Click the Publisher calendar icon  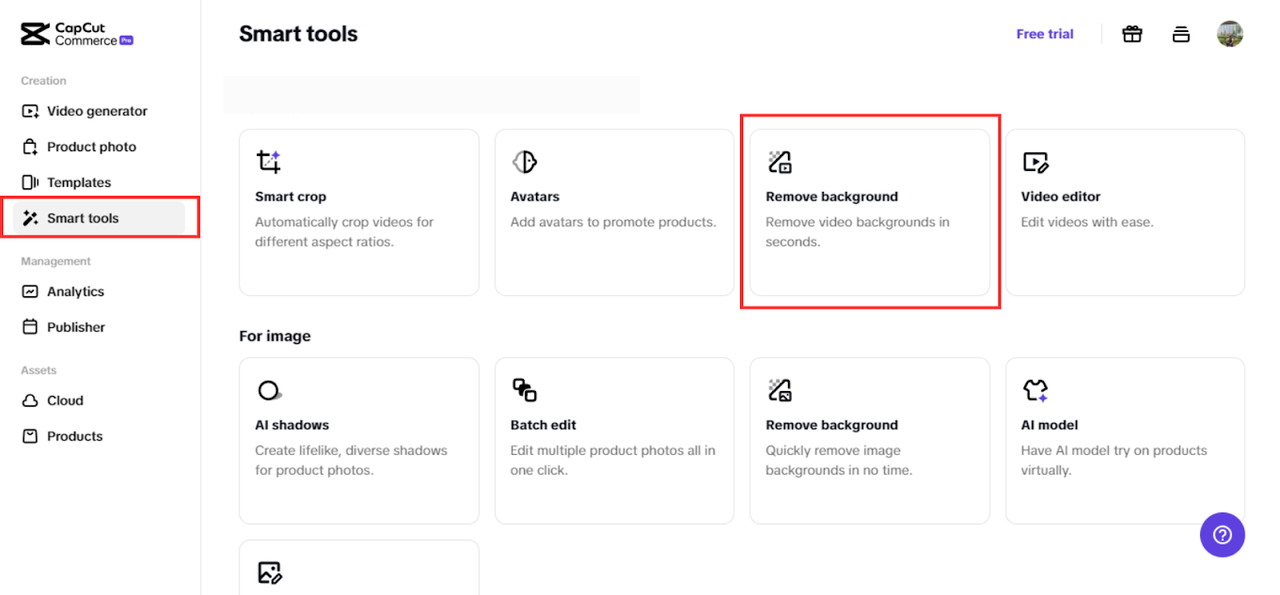click(x=30, y=327)
